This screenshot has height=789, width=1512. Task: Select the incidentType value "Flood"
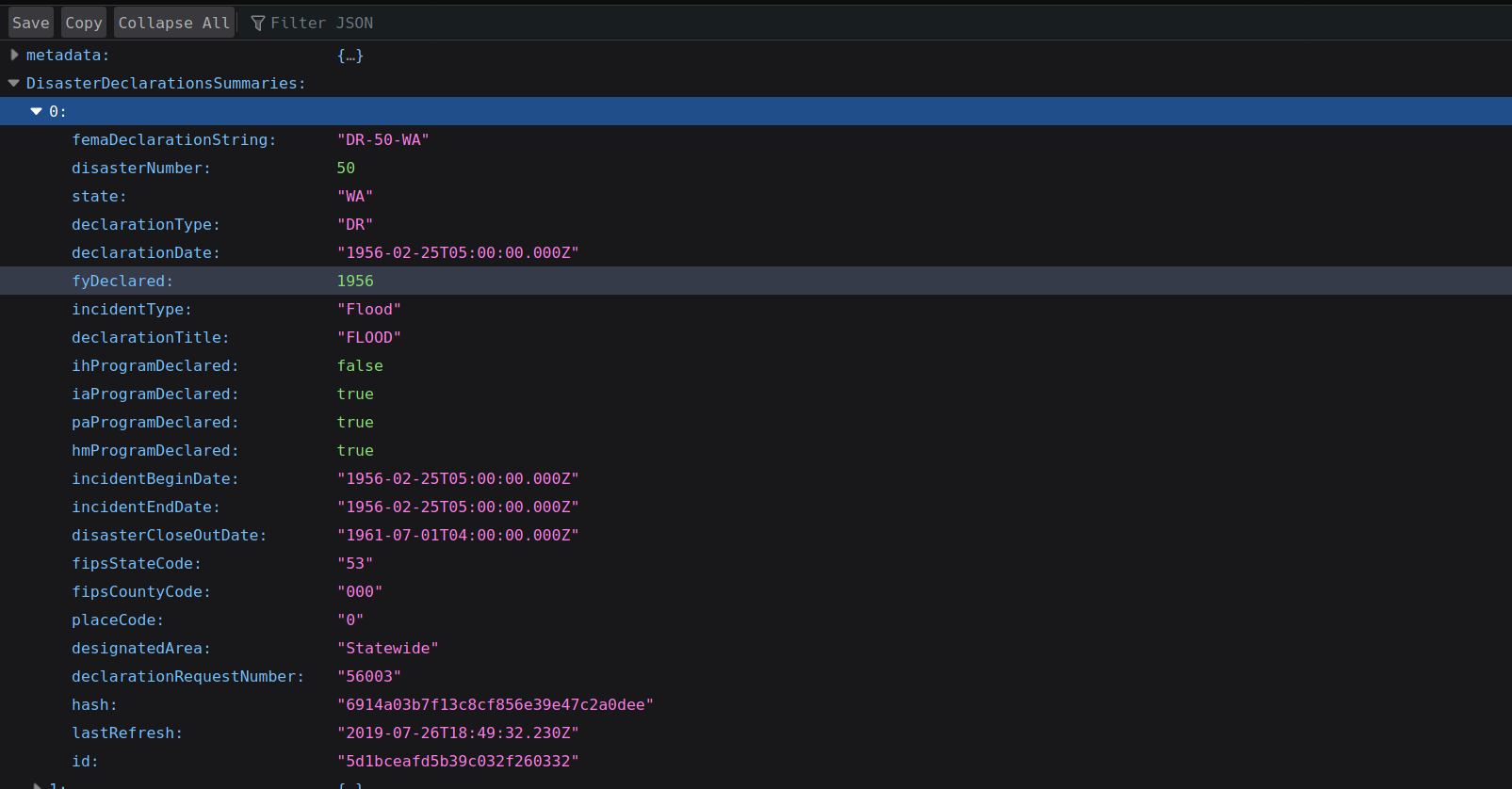pos(369,309)
